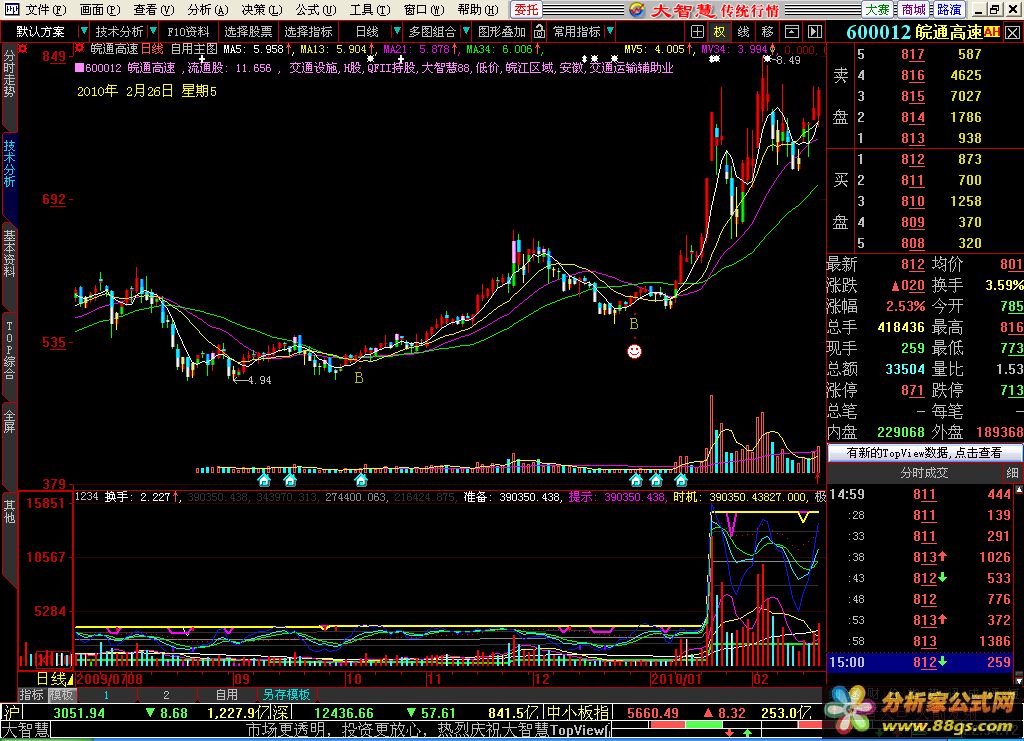Click the 大赛 button
1024x741 pixels.
coord(877,10)
